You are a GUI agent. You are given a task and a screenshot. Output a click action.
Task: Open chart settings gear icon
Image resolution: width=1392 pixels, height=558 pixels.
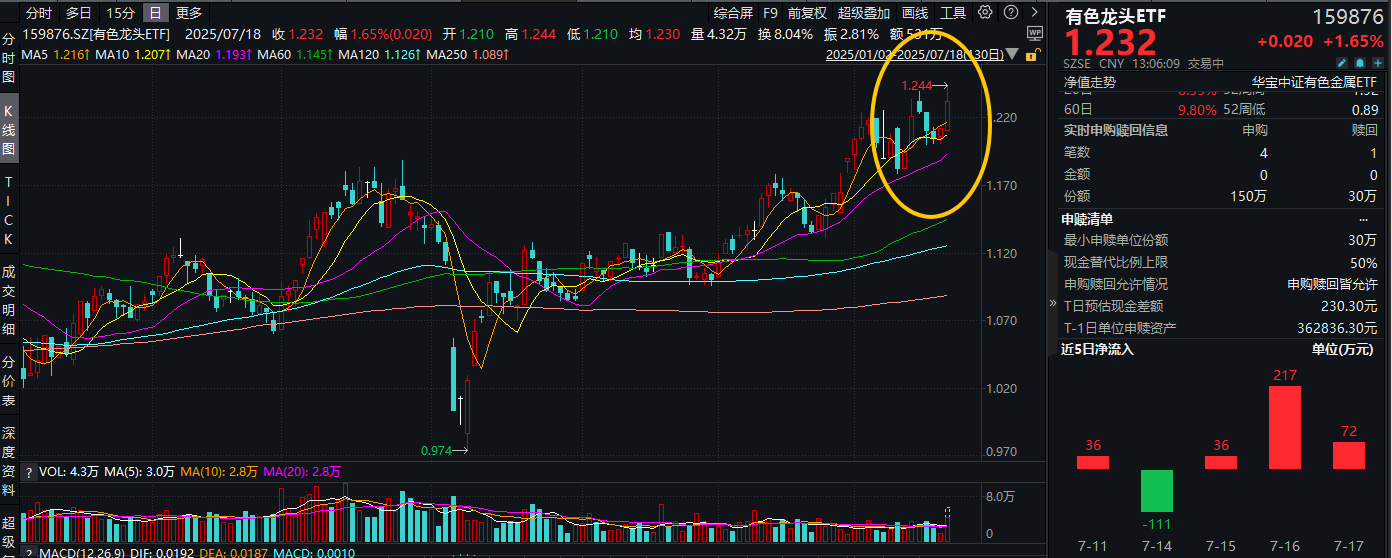click(x=985, y=13)
